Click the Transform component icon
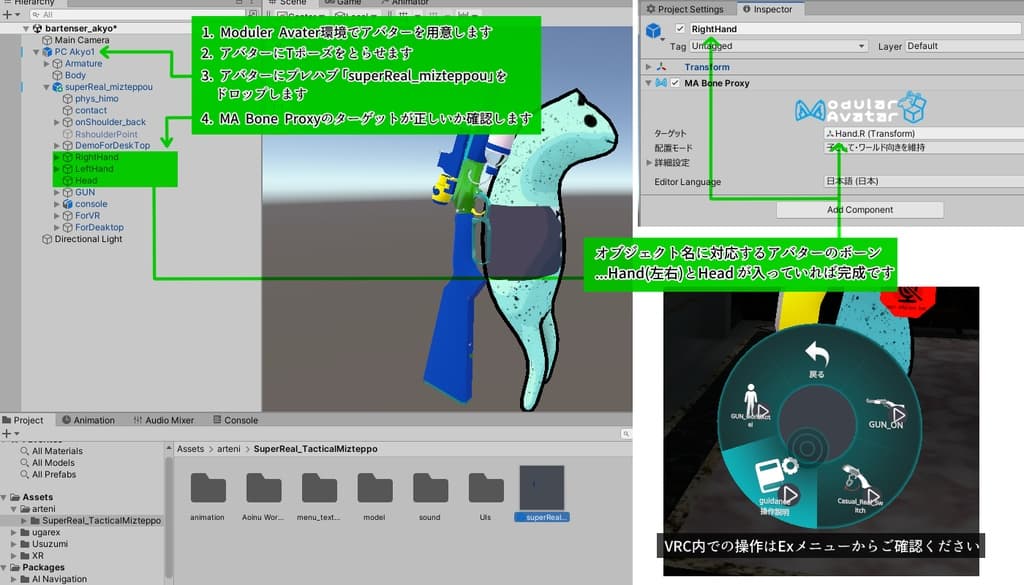The width and height of the screenshot is (1024, 585). click(662, 67)
